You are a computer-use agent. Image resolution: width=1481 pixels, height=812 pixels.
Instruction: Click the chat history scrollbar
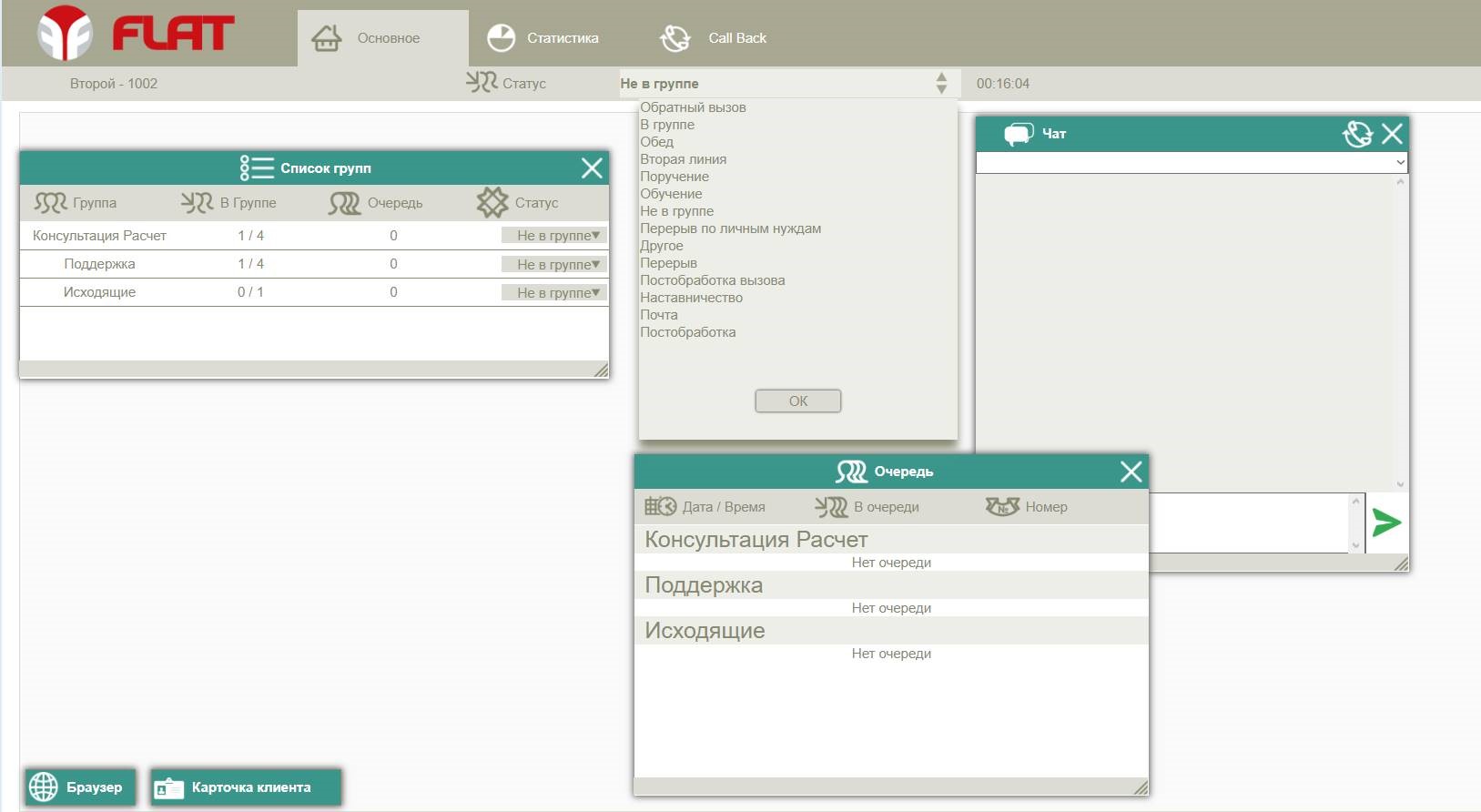[1400, 332]
